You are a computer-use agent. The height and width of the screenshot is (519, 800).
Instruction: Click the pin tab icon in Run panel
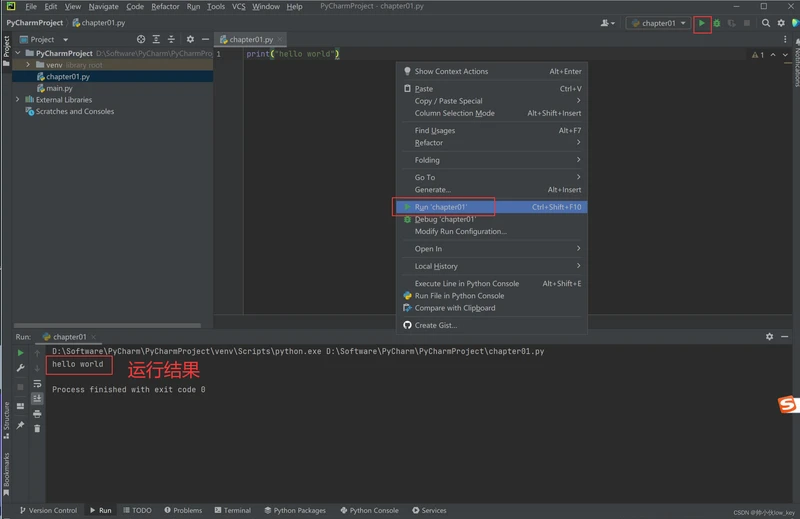pos(20,425)
